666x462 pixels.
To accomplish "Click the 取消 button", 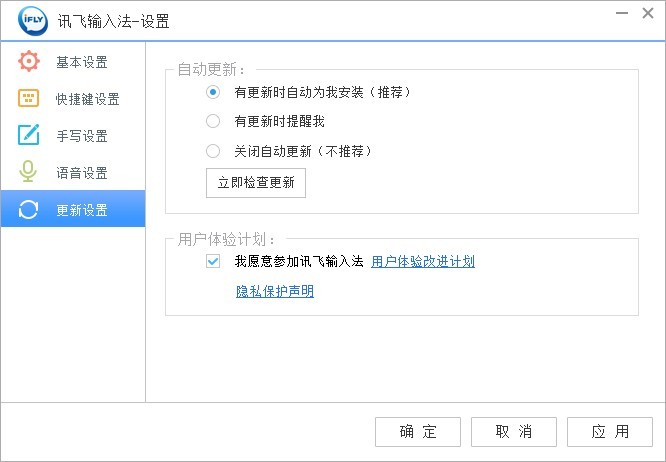I will pos(514,432).
